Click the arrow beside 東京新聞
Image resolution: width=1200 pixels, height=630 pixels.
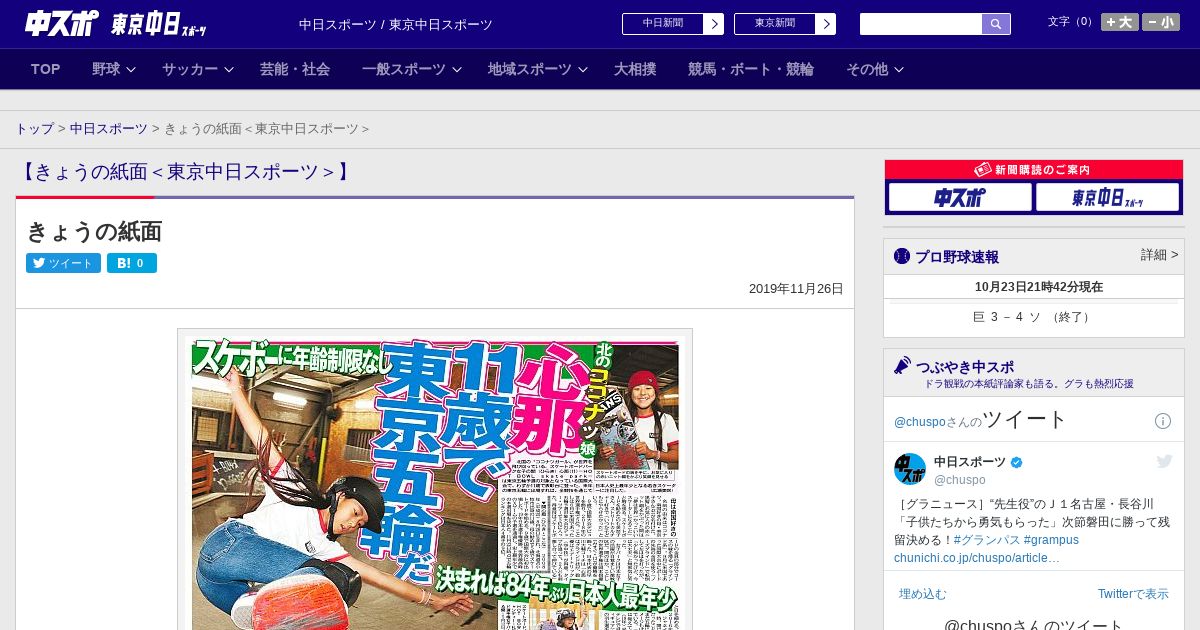825,24
